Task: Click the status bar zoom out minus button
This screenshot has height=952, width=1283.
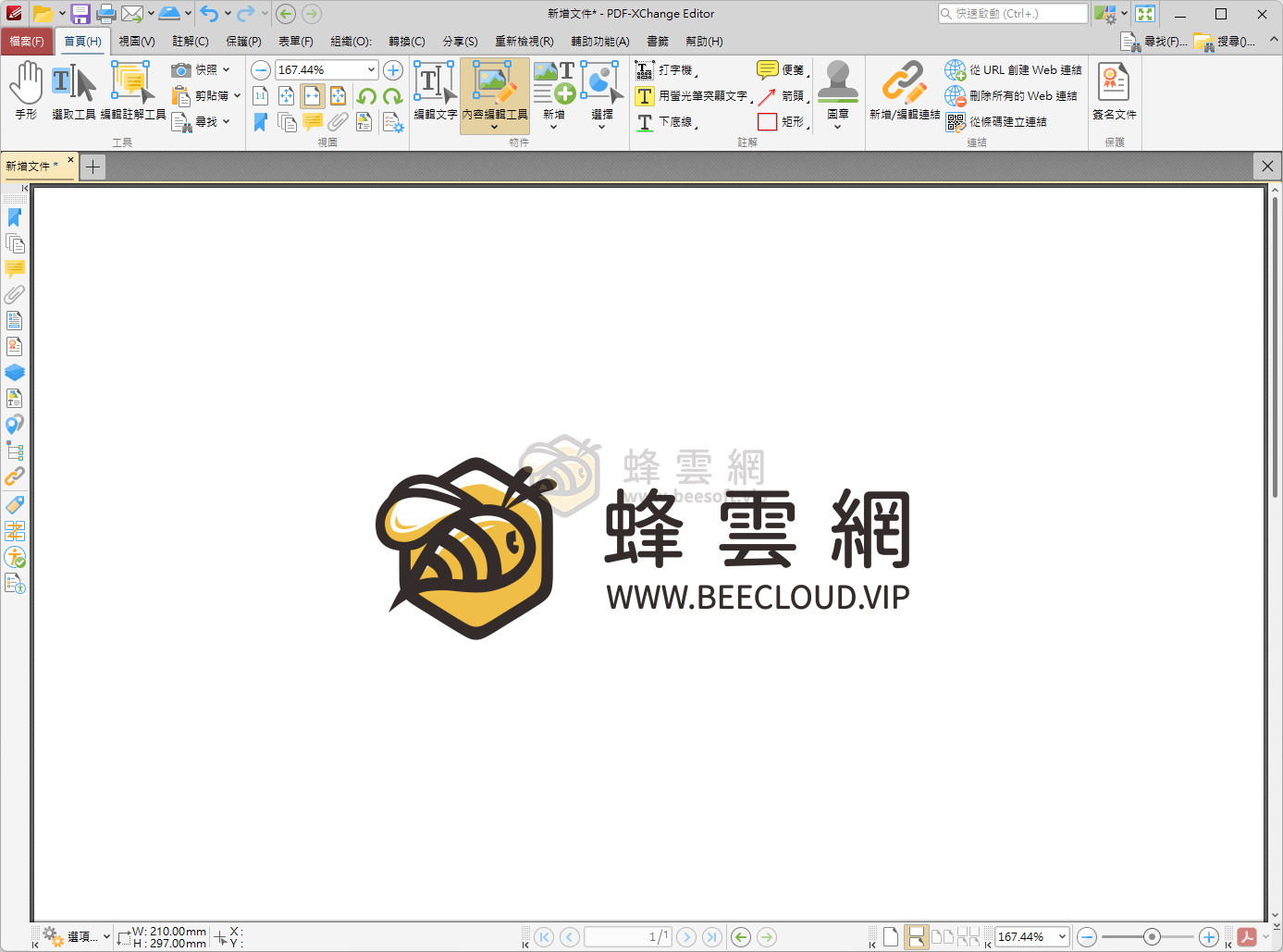Action: point(1087,937)
